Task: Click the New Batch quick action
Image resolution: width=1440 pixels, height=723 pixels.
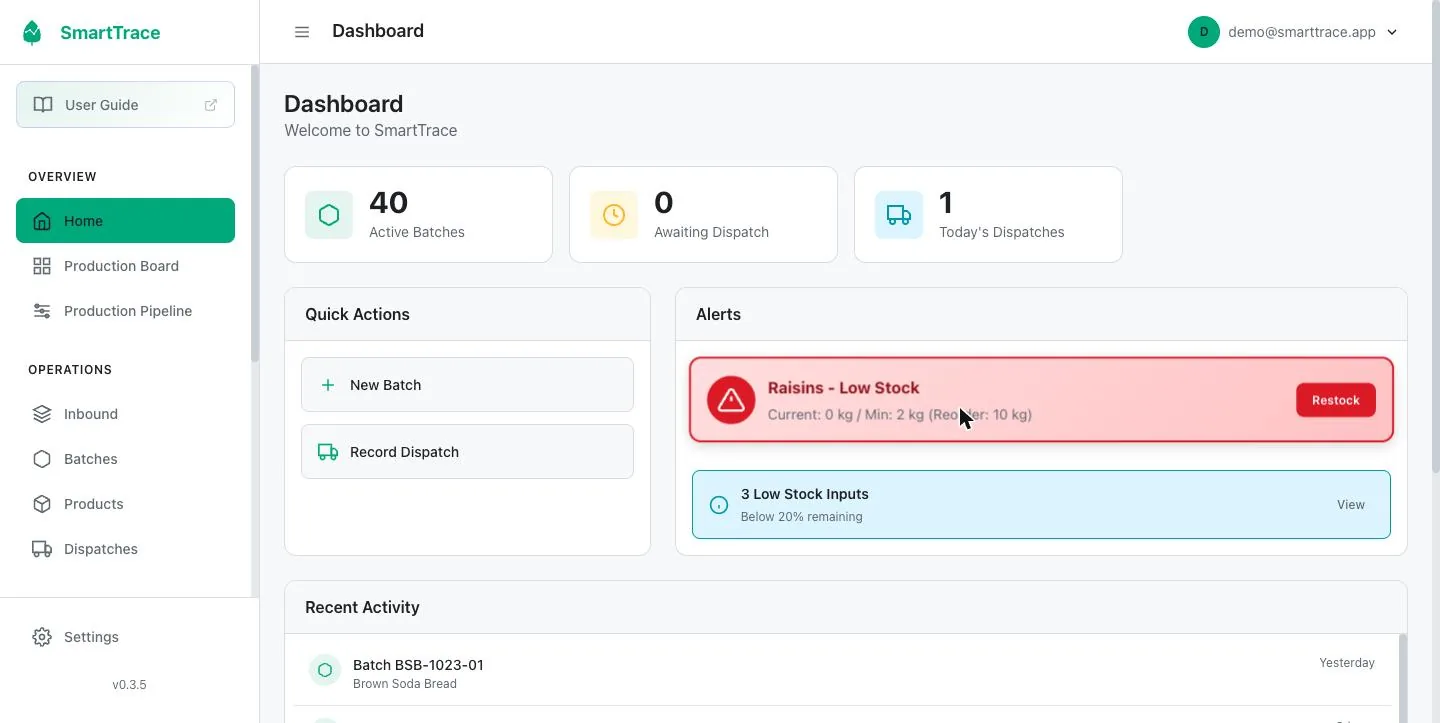Action: [x=467, y=385]
